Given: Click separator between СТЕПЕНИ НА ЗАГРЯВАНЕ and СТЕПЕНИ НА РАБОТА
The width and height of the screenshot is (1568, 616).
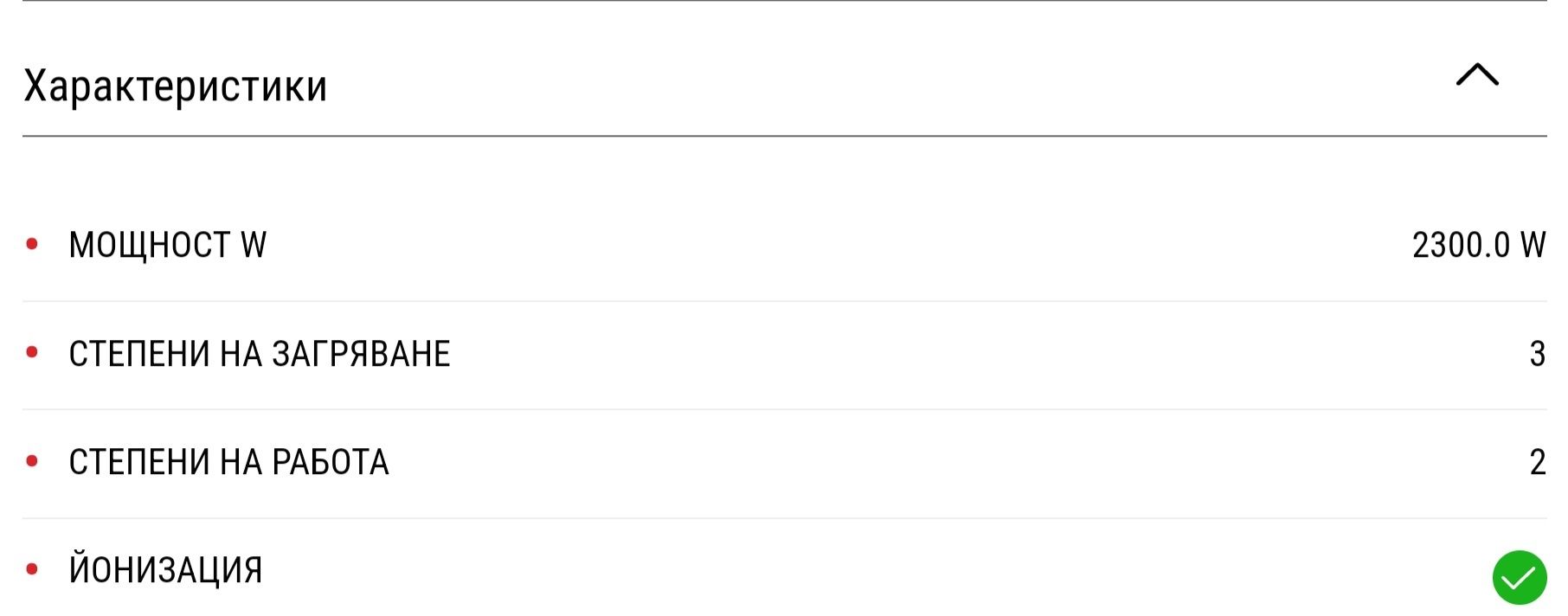Looking at the screenshot, I should click(x=784, y=409).
